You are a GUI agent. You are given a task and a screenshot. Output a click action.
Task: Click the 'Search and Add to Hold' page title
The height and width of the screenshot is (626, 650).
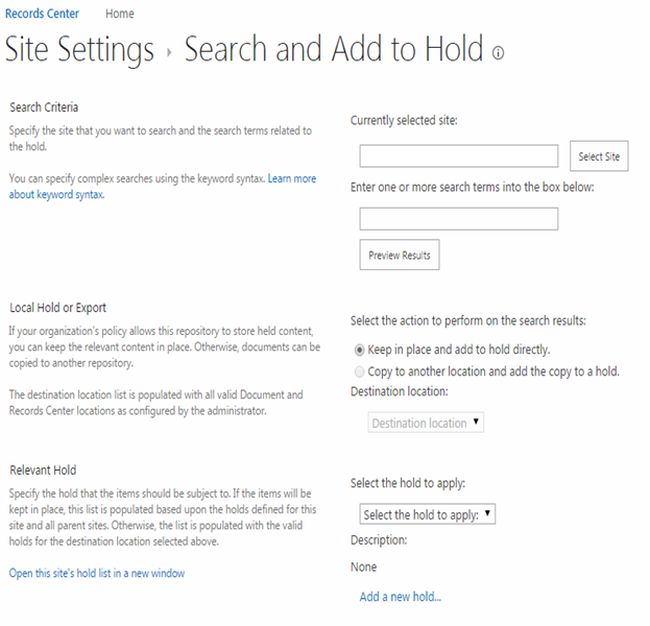point(334,49)
